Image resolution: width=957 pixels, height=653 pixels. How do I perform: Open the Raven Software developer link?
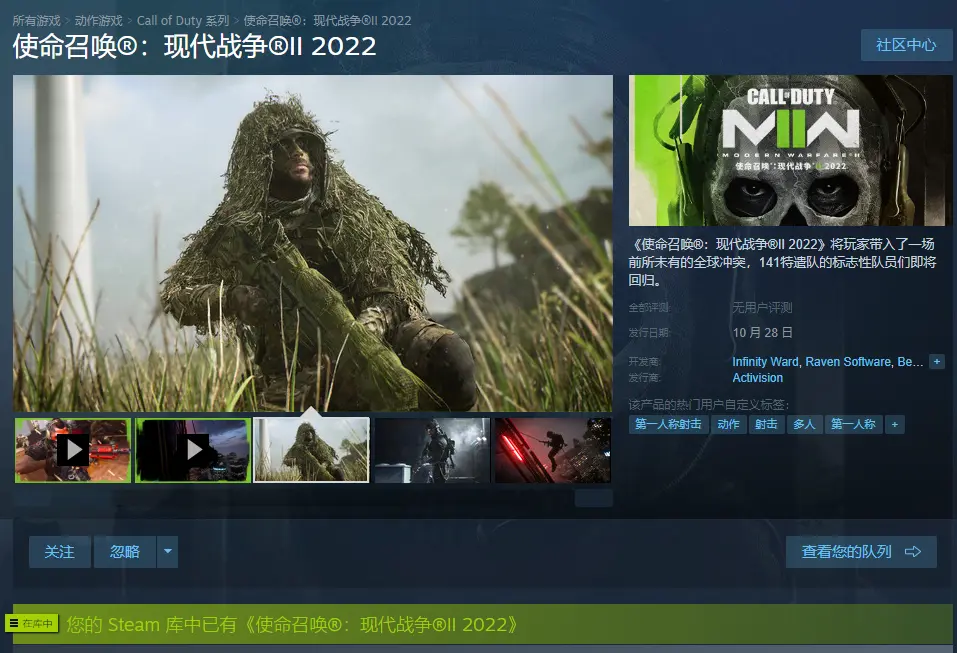[848, 362]
